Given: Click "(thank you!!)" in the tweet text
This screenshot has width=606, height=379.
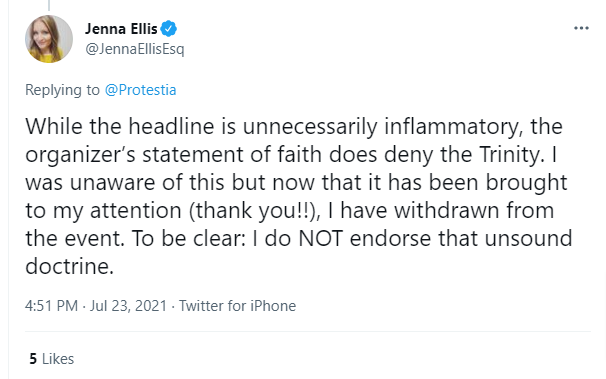Looking at the screenshot, I should [254, 211].
